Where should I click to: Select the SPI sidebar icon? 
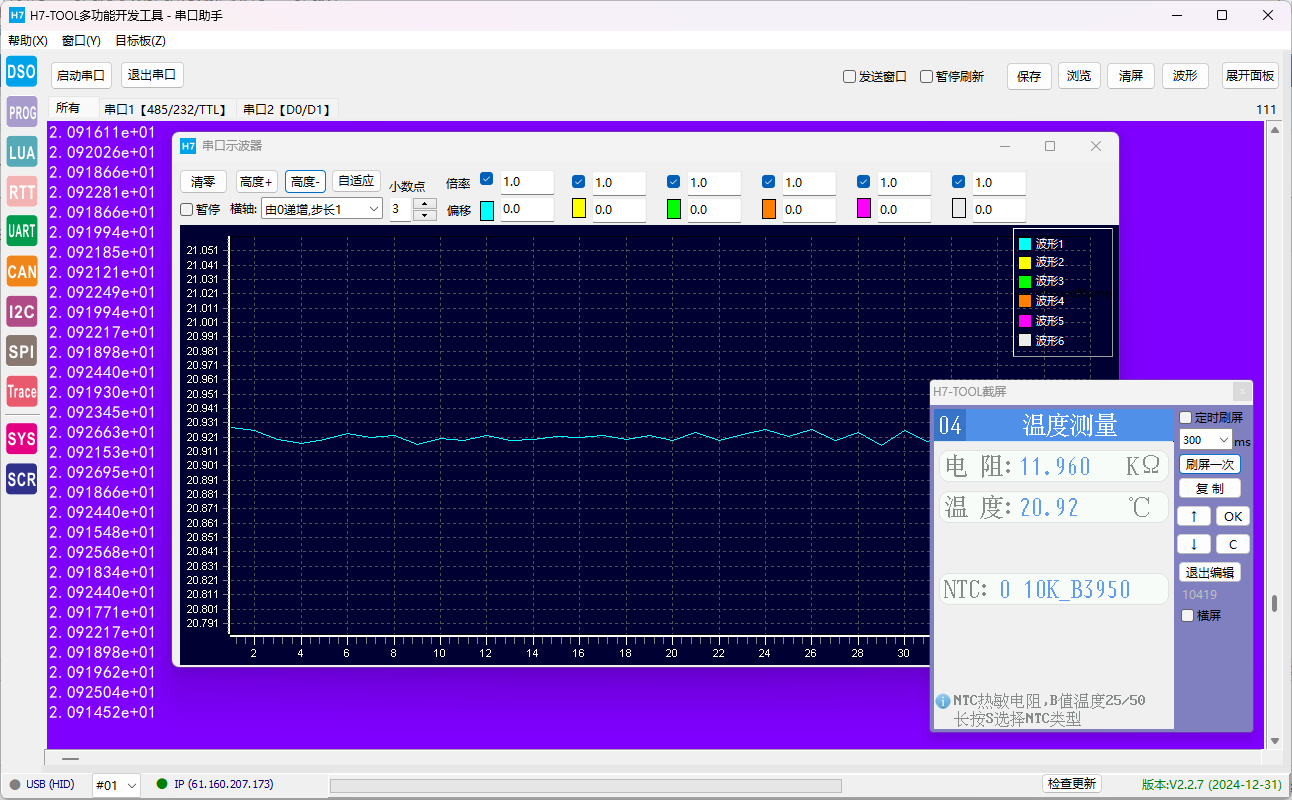[x=22, y=351]
